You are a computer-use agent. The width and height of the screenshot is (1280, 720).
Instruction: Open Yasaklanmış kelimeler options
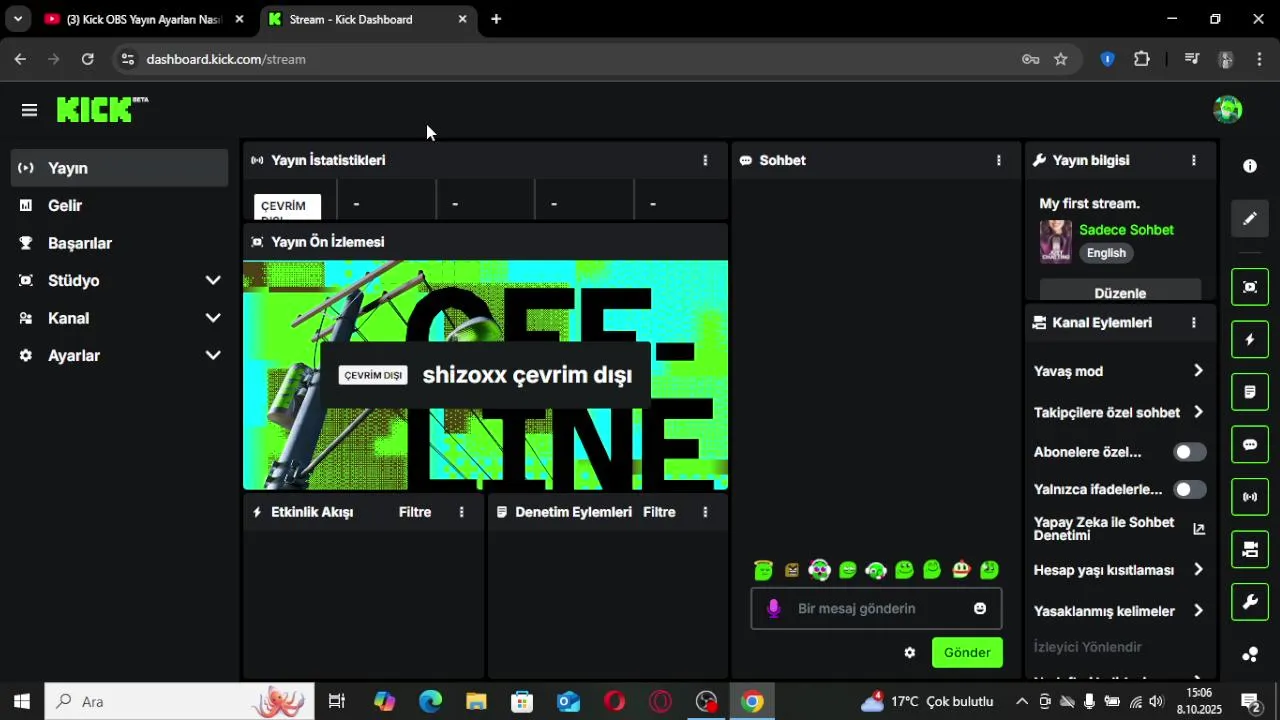pos(1119,611)
